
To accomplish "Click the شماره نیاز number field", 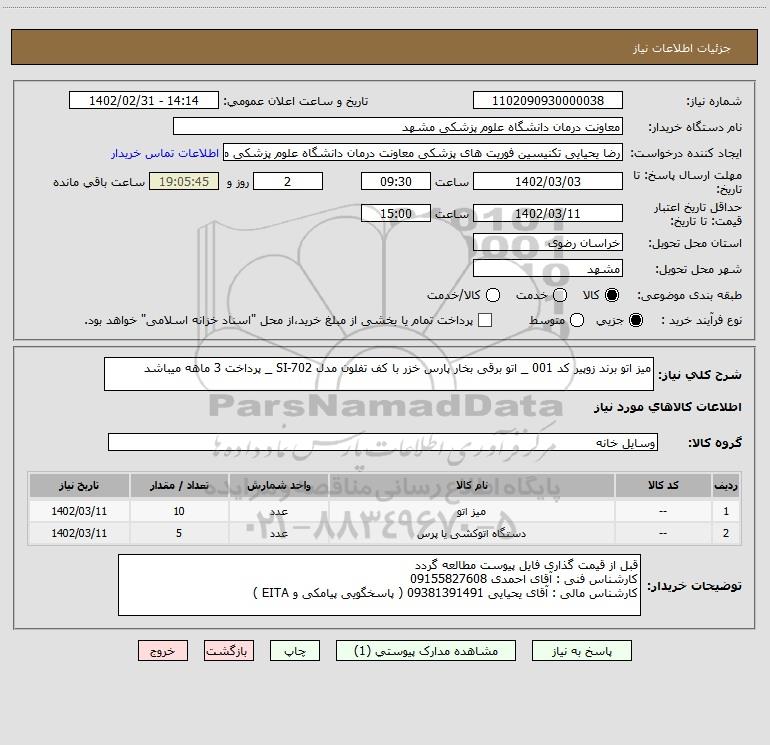I will coord(548,101).
